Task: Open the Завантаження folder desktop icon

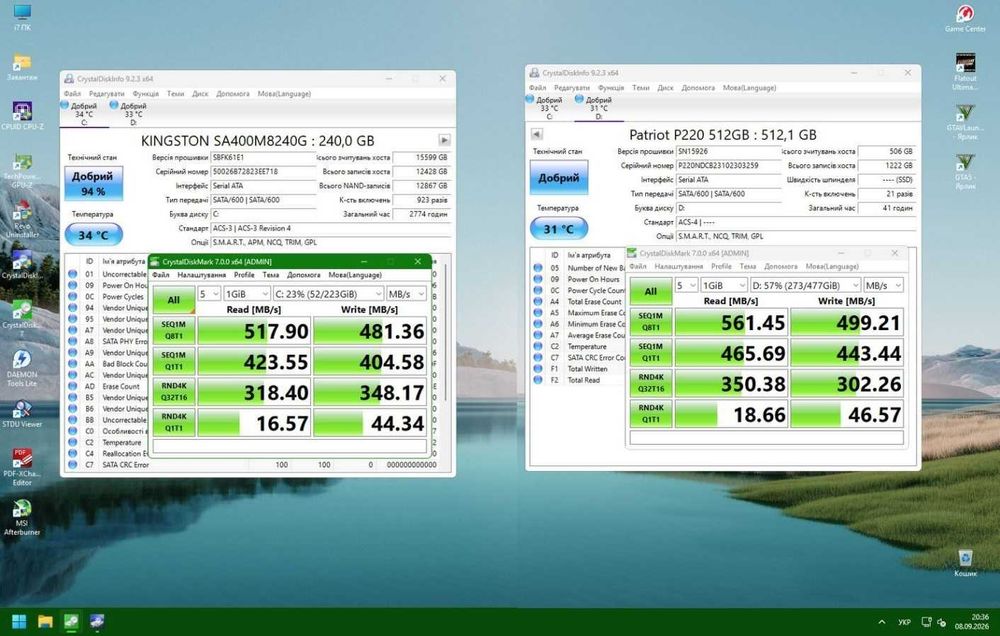Action: (x=22, y=66)
